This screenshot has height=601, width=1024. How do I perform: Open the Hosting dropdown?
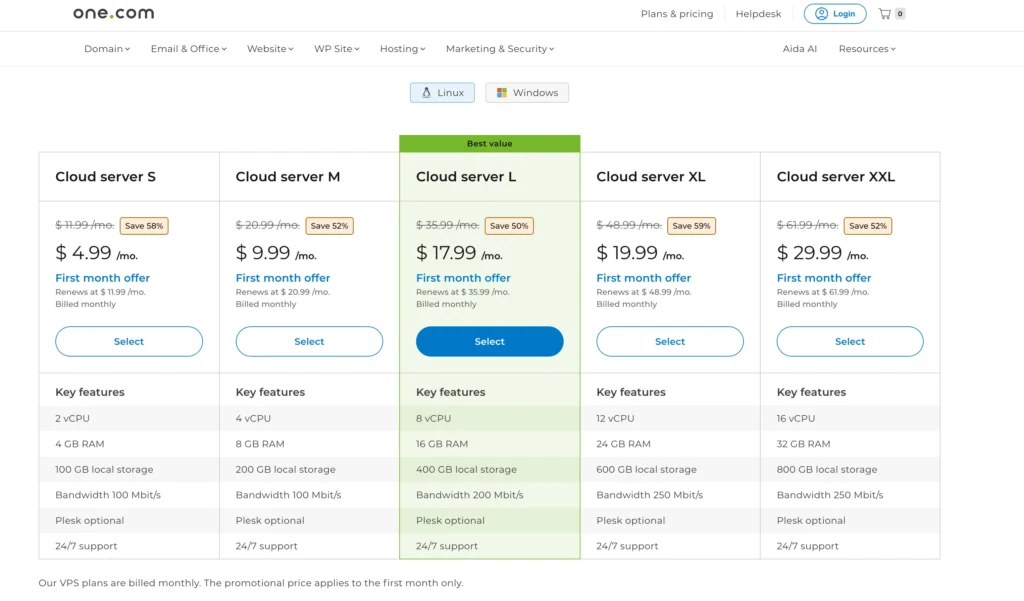(x=401, y=48)
